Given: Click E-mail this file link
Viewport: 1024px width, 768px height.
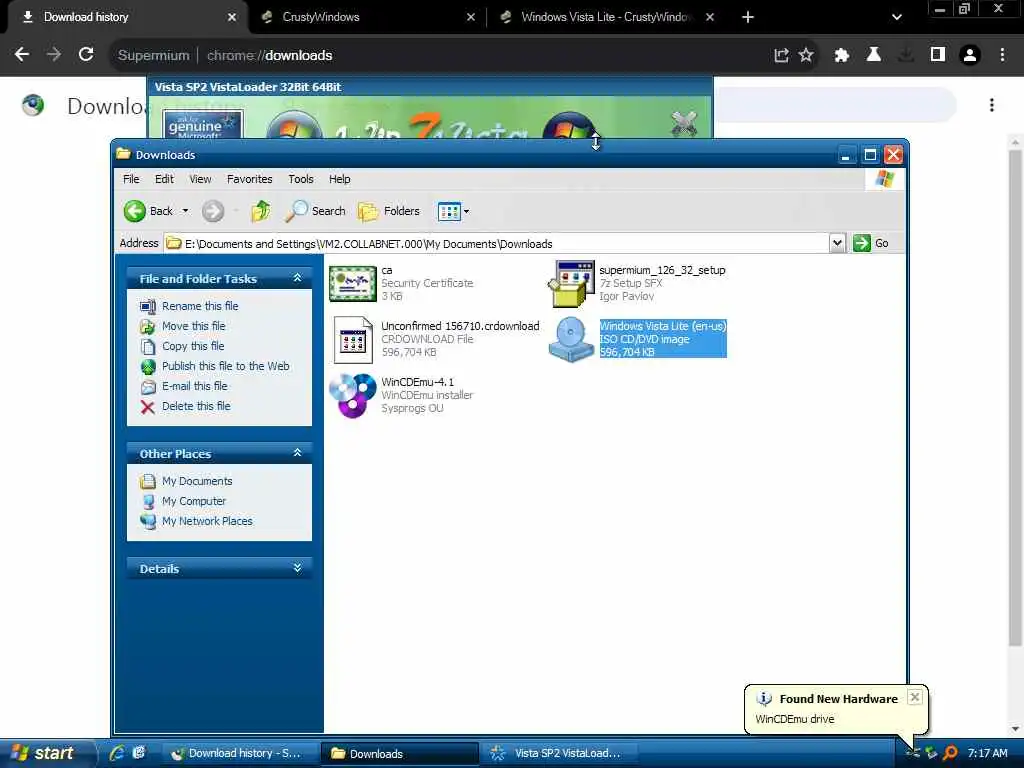Looking at the screenshot, I should pyautogui.click(x=195, y=386).
